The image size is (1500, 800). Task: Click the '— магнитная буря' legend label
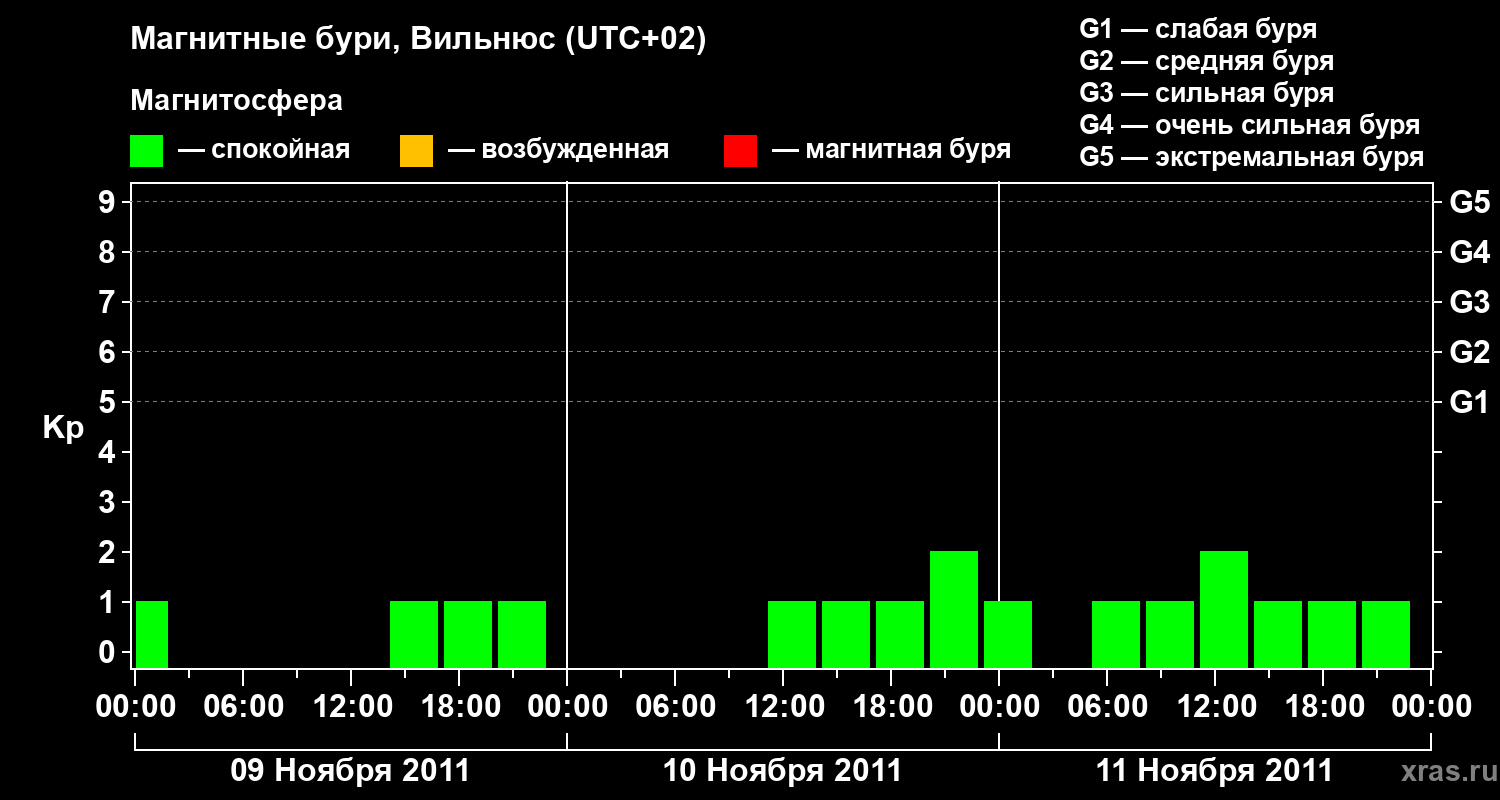click(891, 151)
